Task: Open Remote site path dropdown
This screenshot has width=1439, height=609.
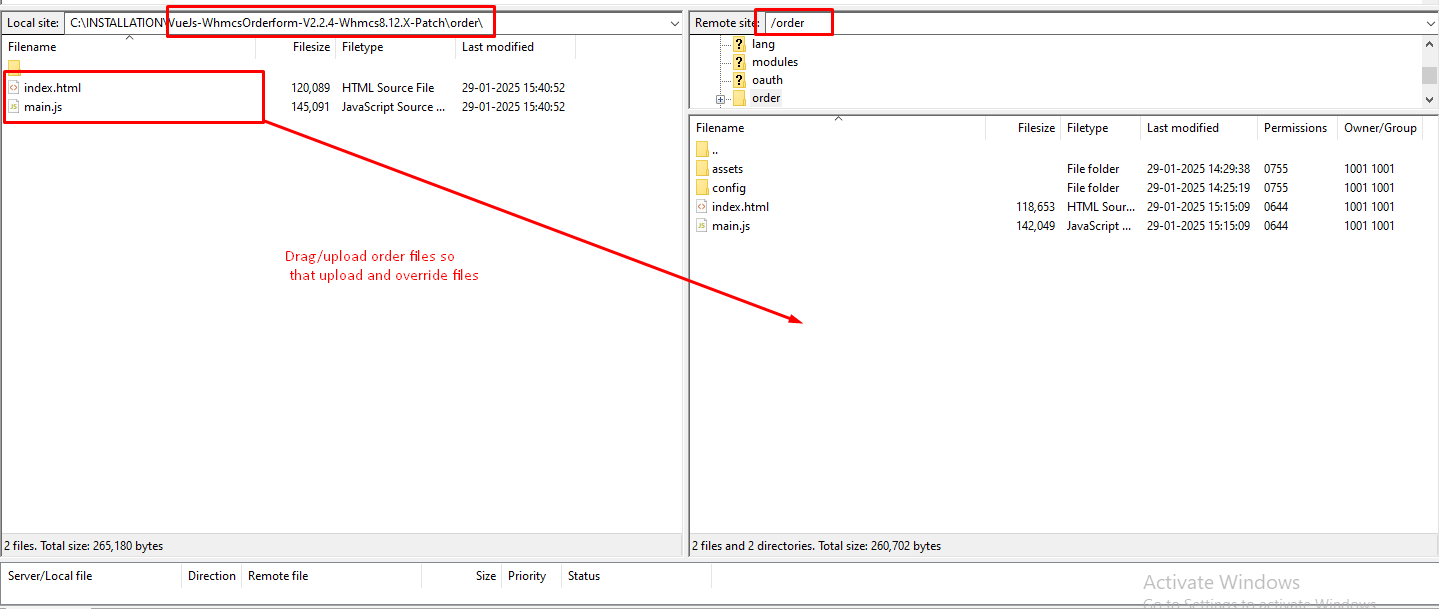Action: (x=1429, y=23)
